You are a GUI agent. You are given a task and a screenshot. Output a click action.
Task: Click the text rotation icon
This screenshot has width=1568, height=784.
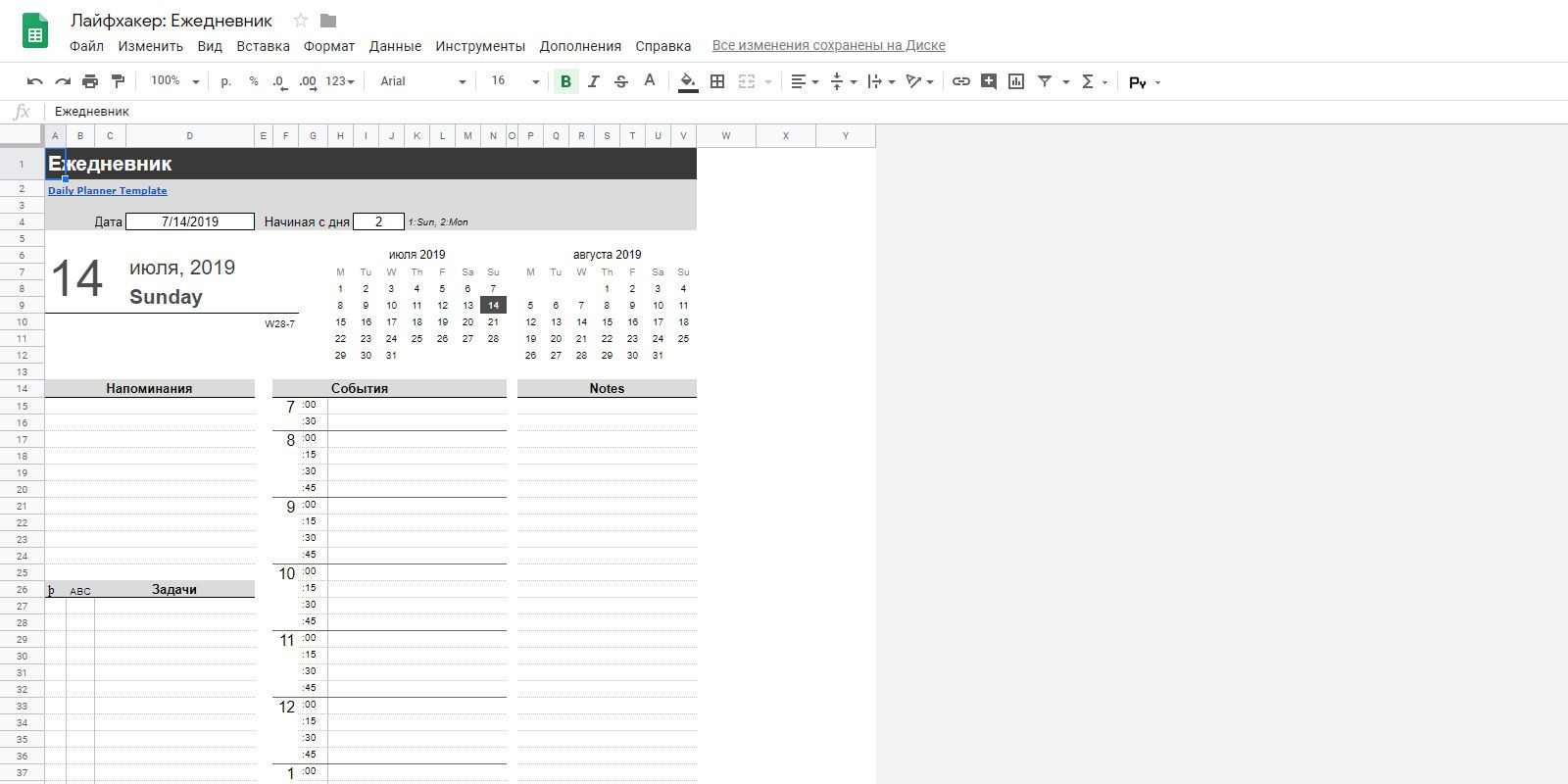point(913,81)
